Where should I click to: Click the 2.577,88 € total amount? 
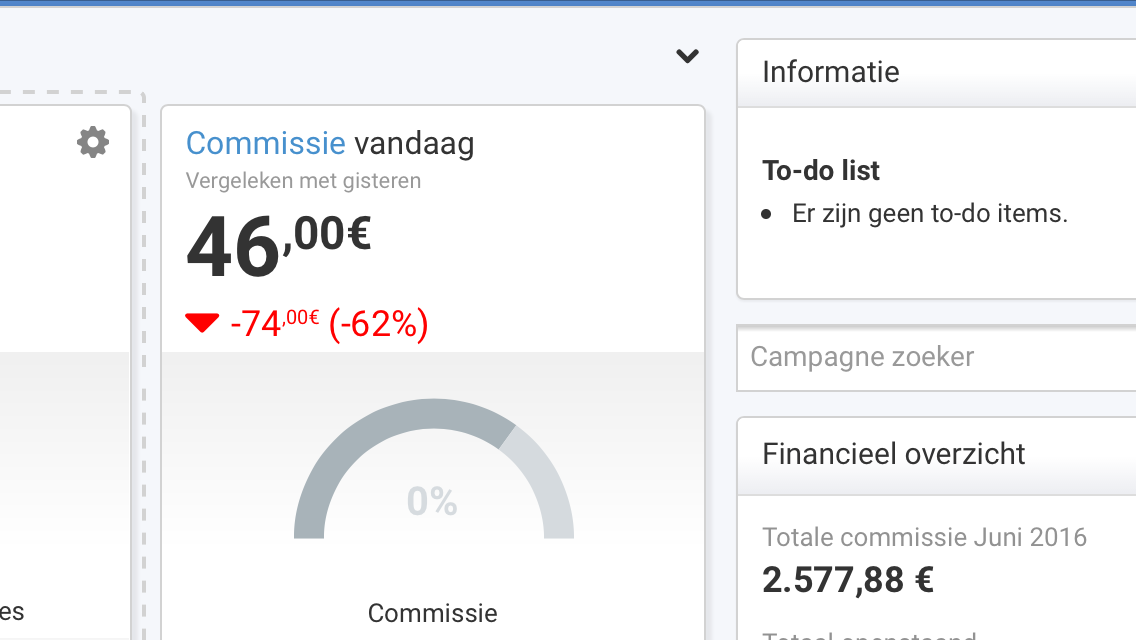click(x=848, y=580)
